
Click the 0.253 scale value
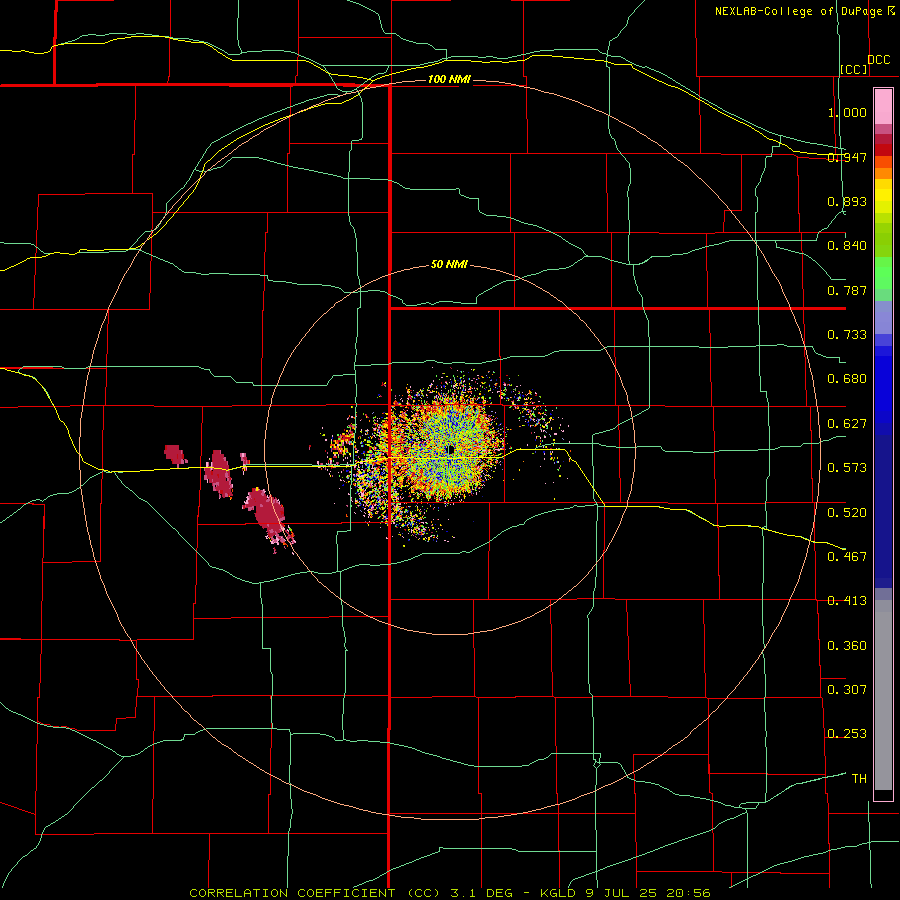[847, 734]
